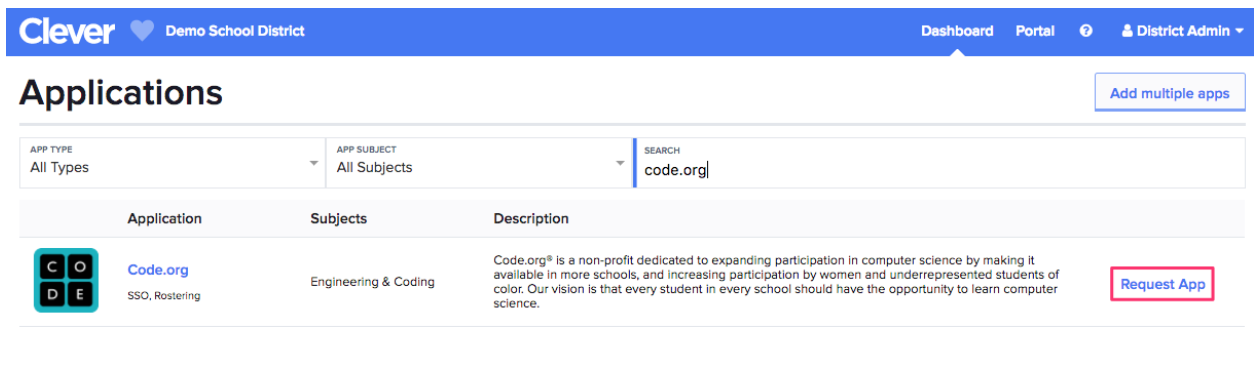
Task: Click the Application column header
Action: [164, 218]
